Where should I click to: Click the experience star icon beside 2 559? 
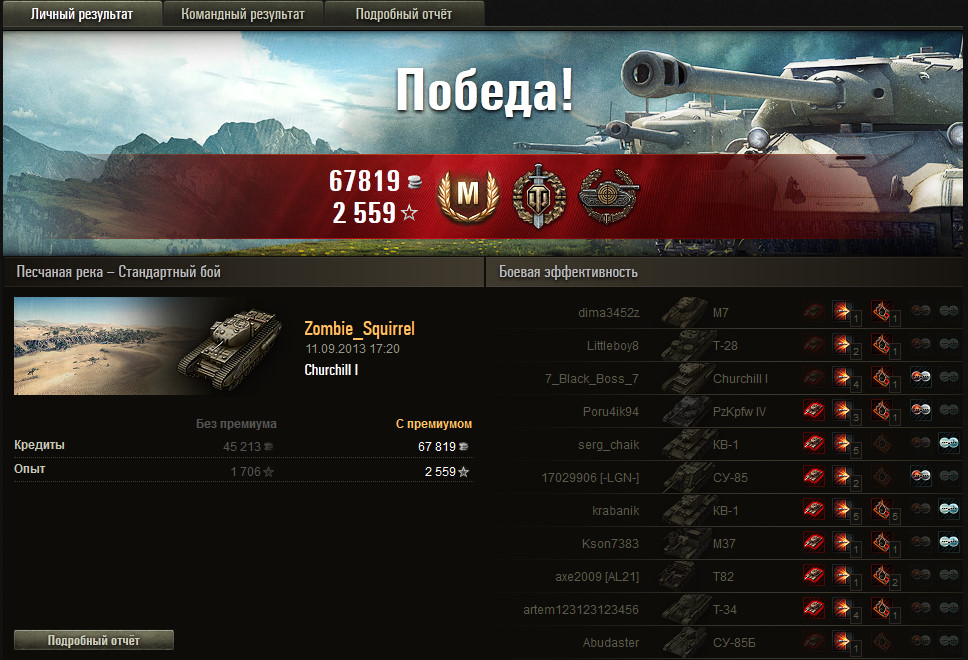click(x=409, y=213)
